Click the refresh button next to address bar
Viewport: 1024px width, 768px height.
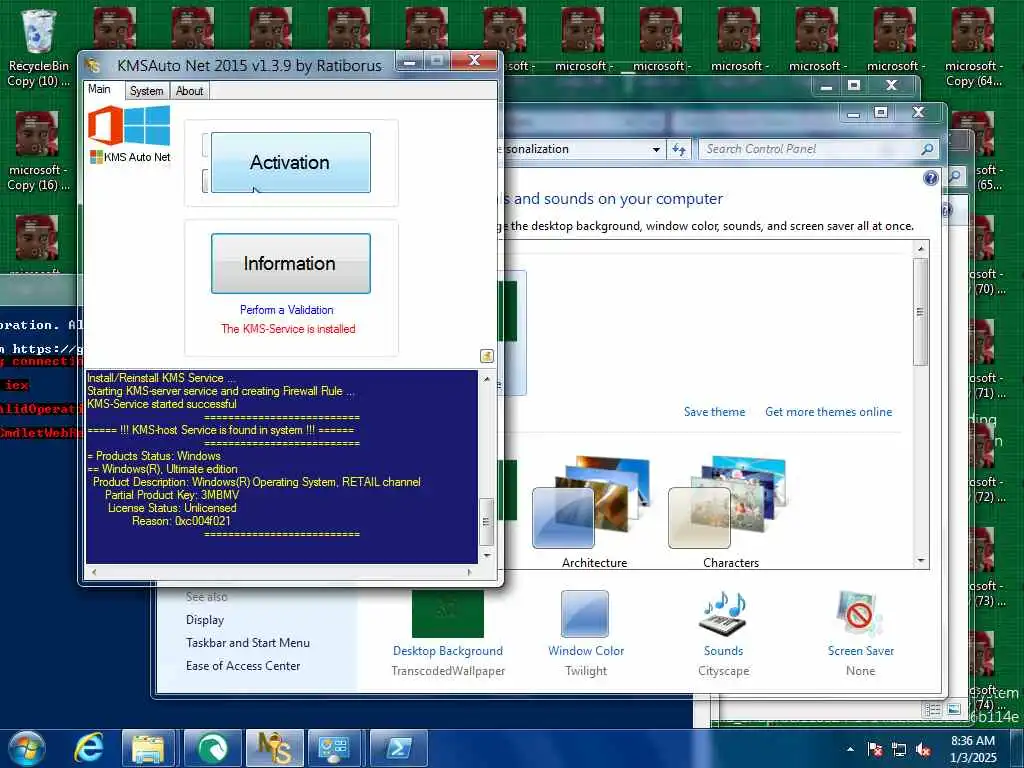pyautogui.click(x=679, y=150)
